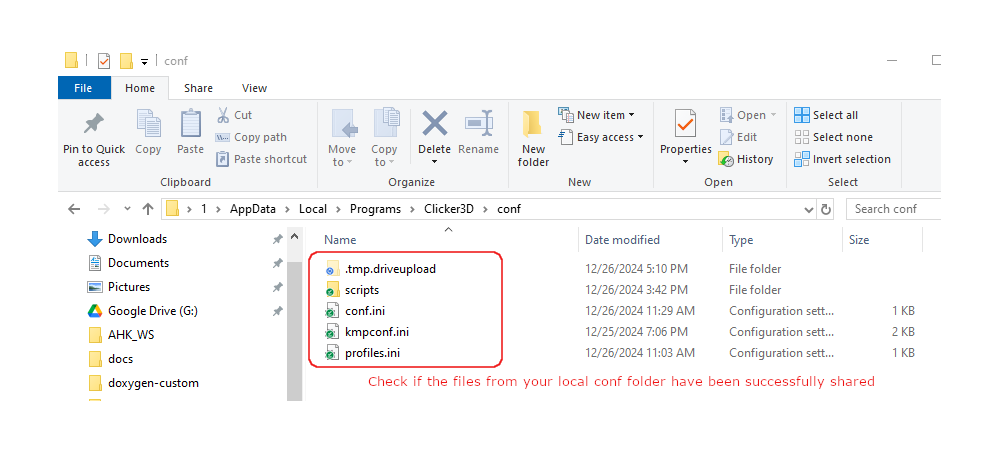Sort by the Date modified column header
The height and width of the screenshot is (450, 1000).
pos(622,240)
